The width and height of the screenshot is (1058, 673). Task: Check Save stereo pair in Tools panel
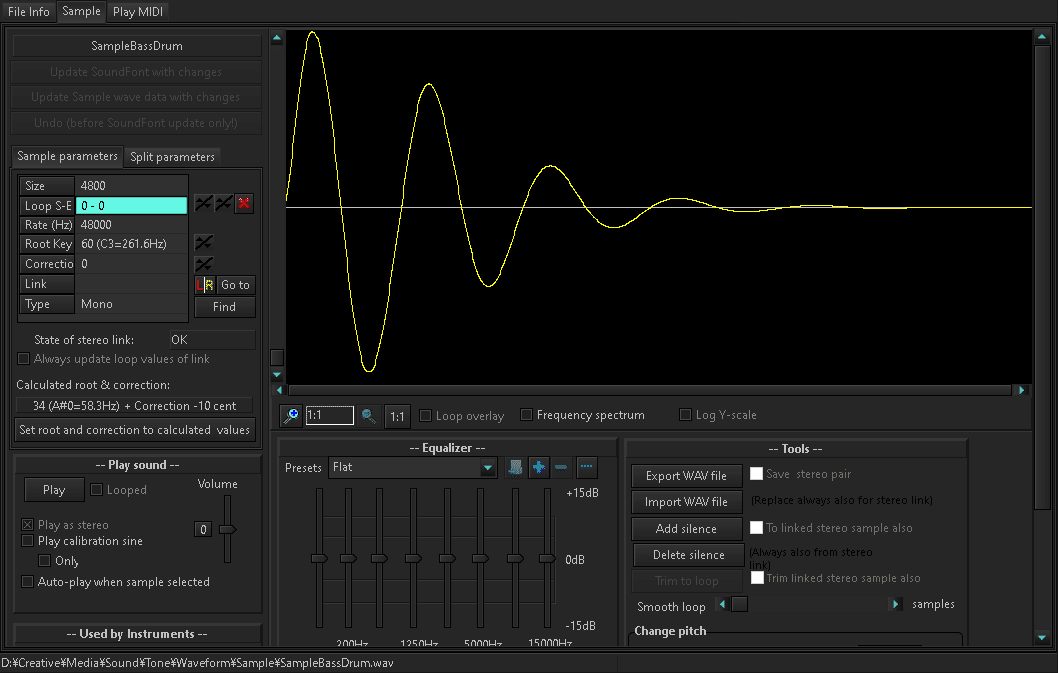755,475
